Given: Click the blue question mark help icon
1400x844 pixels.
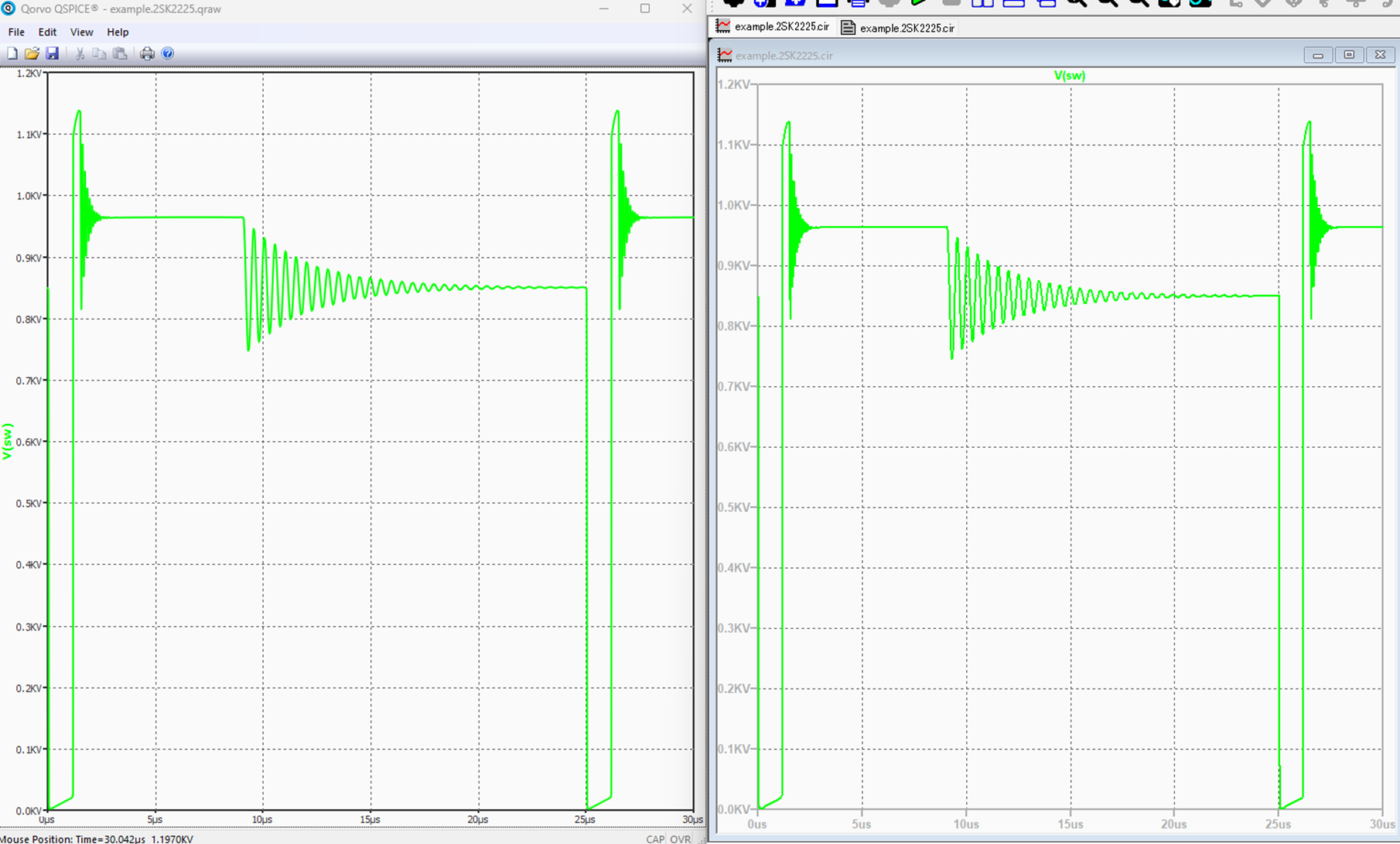Looking at the screenshot, I should coord(168,53).
